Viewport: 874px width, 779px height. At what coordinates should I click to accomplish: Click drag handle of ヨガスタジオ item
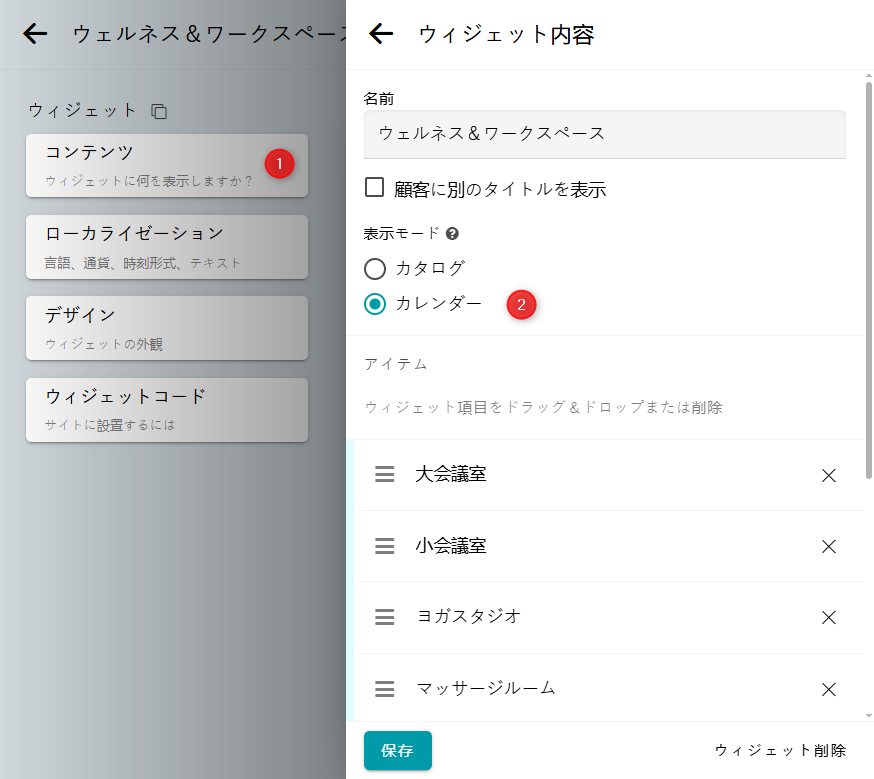[x=385, y=617]
